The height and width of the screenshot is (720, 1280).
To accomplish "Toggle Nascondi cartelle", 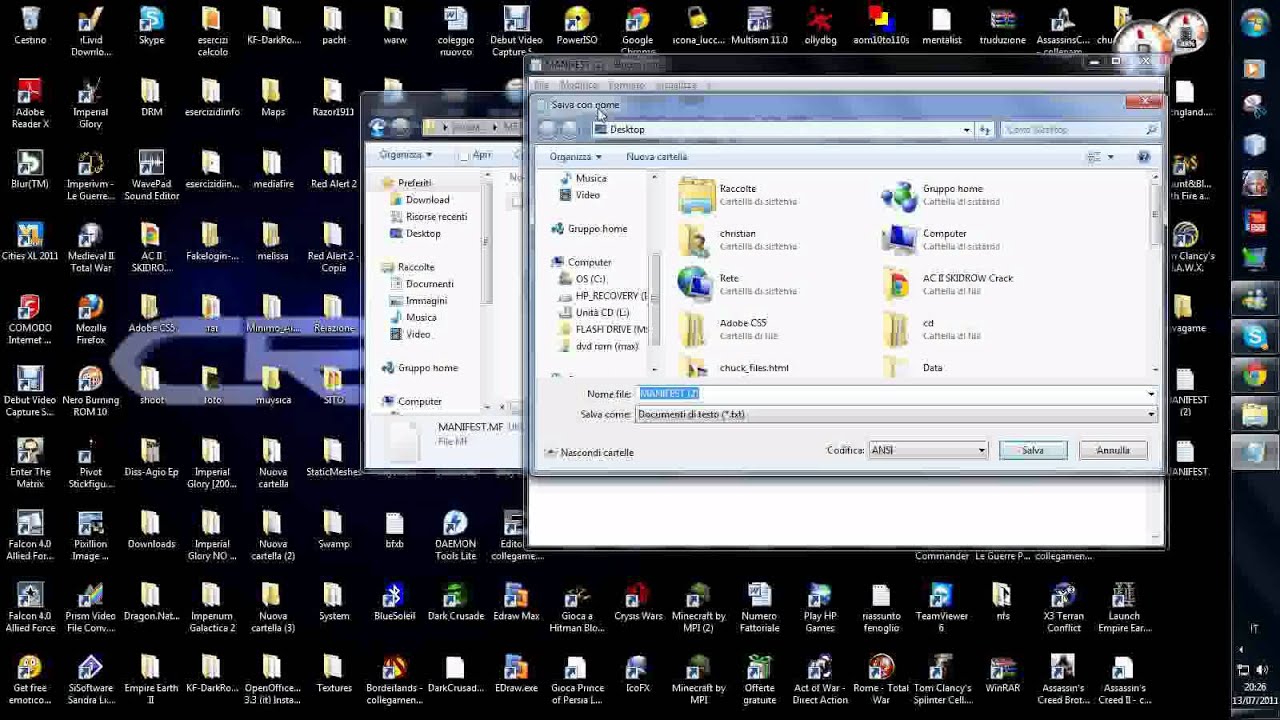I will coord(589,453).
